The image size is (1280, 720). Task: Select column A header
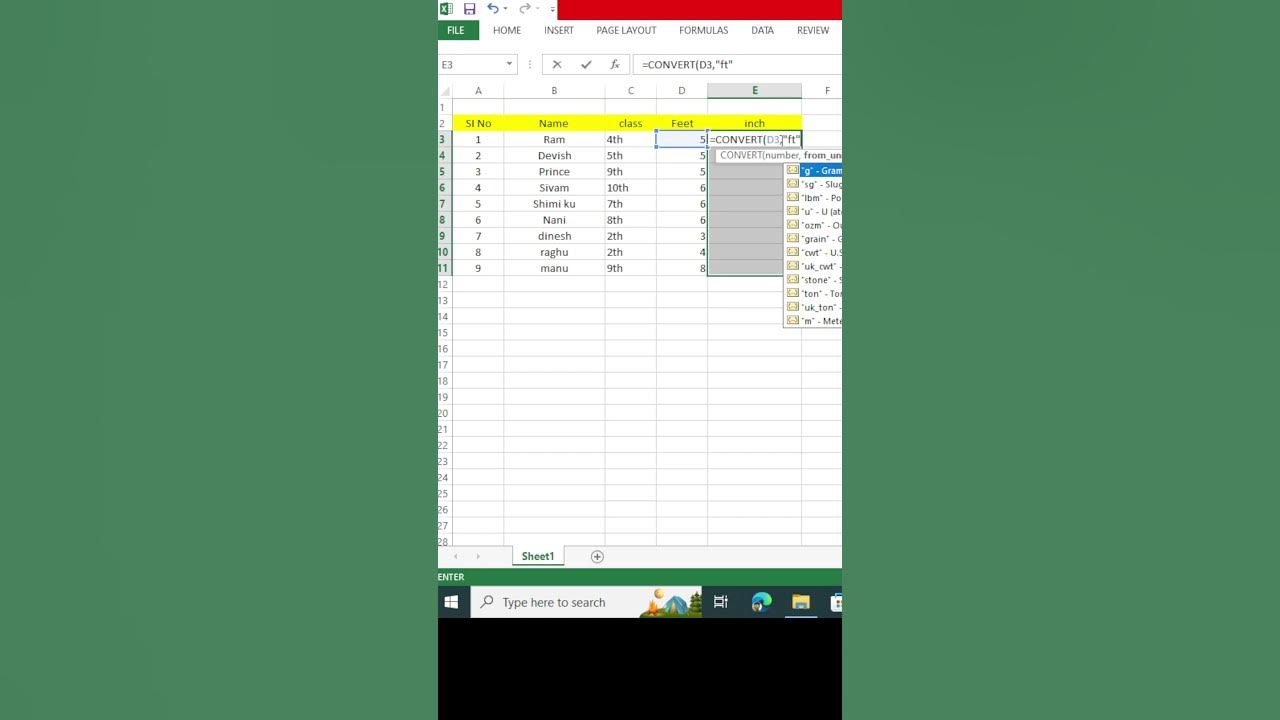pyautogui.click(x=478, y=91)
